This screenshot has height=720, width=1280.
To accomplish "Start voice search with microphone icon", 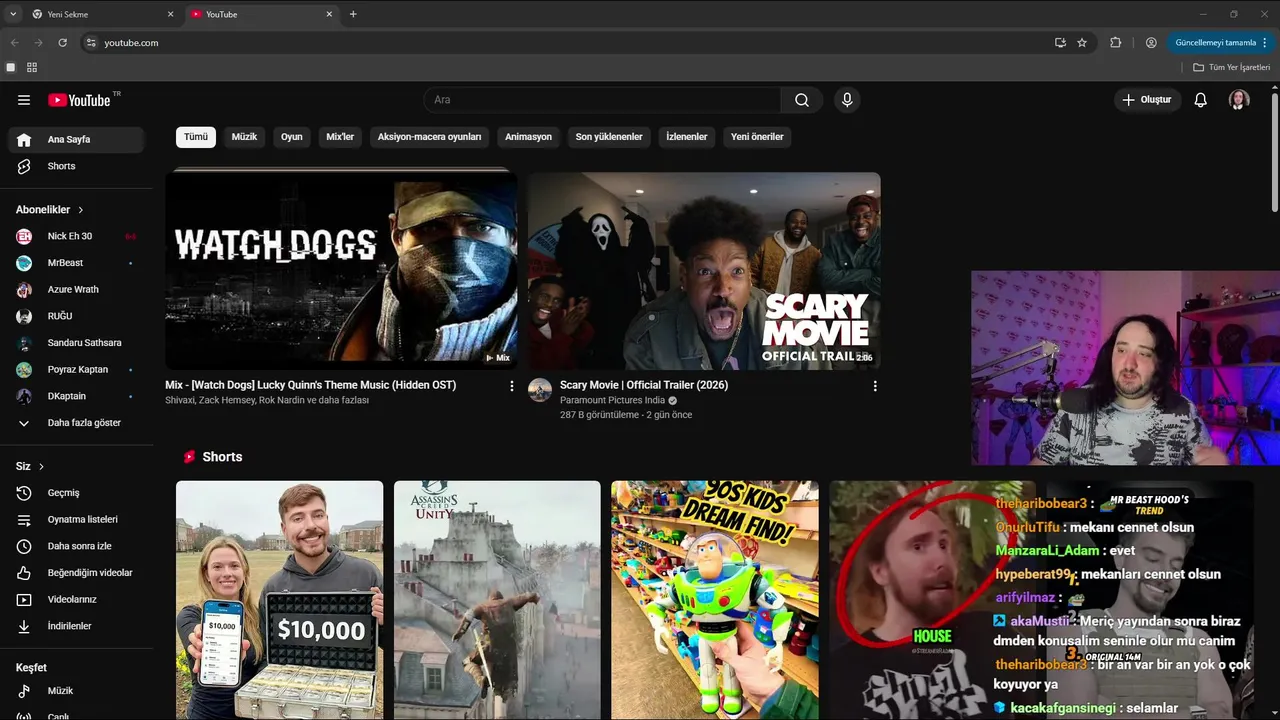I will pyautogui.click(x=847, y=100).
